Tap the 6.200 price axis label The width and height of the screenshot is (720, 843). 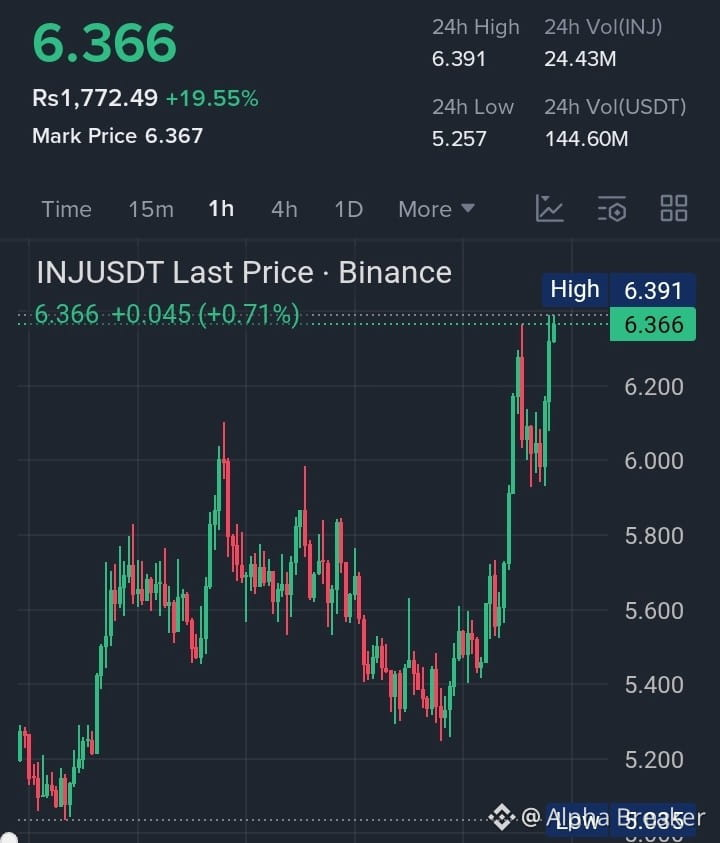(x=654, y=387)
